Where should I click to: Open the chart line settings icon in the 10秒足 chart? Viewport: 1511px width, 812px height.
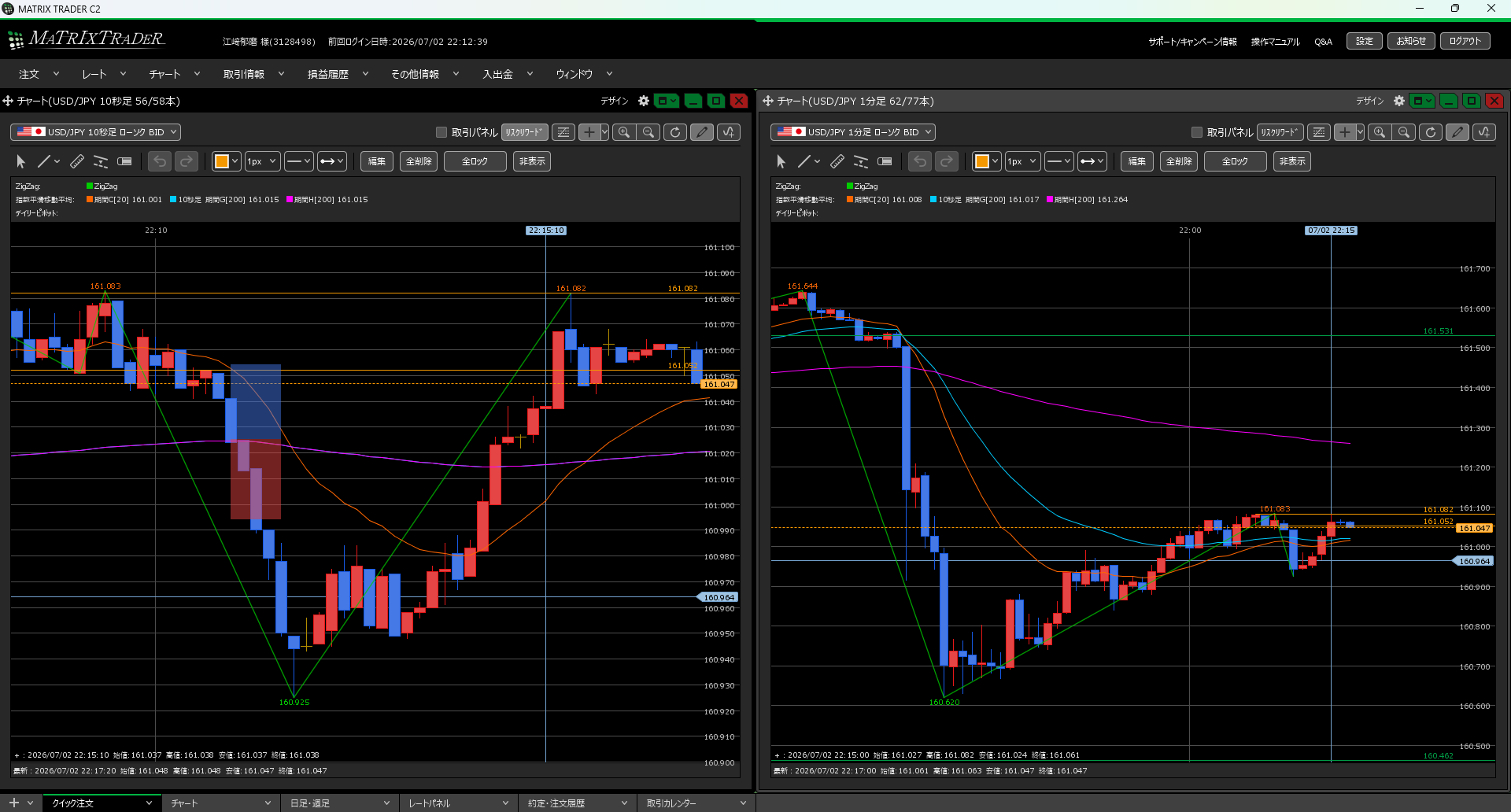[563, 132]
